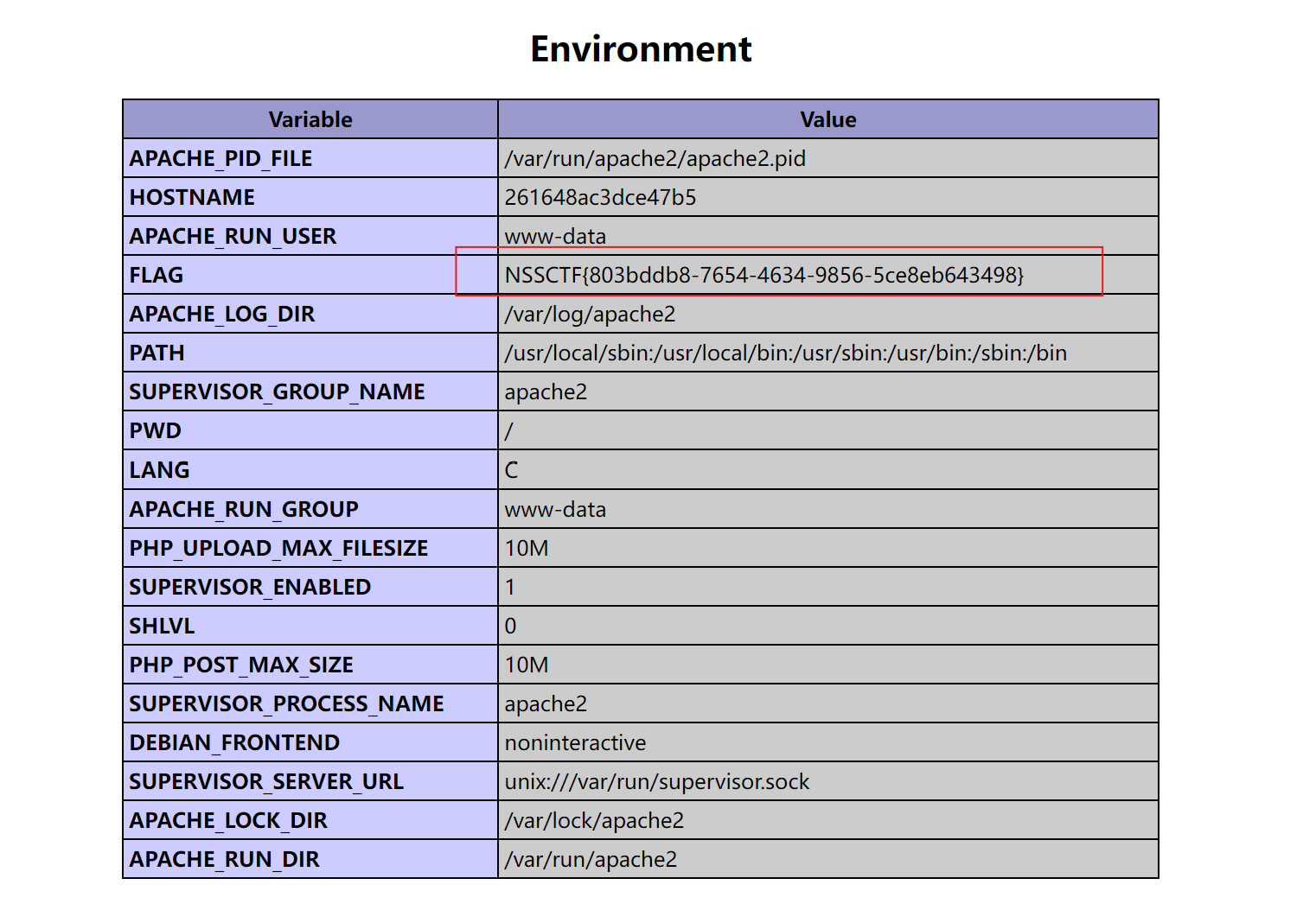Select the DEBIAN_FRONTEND variable
The image size is (1316, 923).
(x=234, y=743)
